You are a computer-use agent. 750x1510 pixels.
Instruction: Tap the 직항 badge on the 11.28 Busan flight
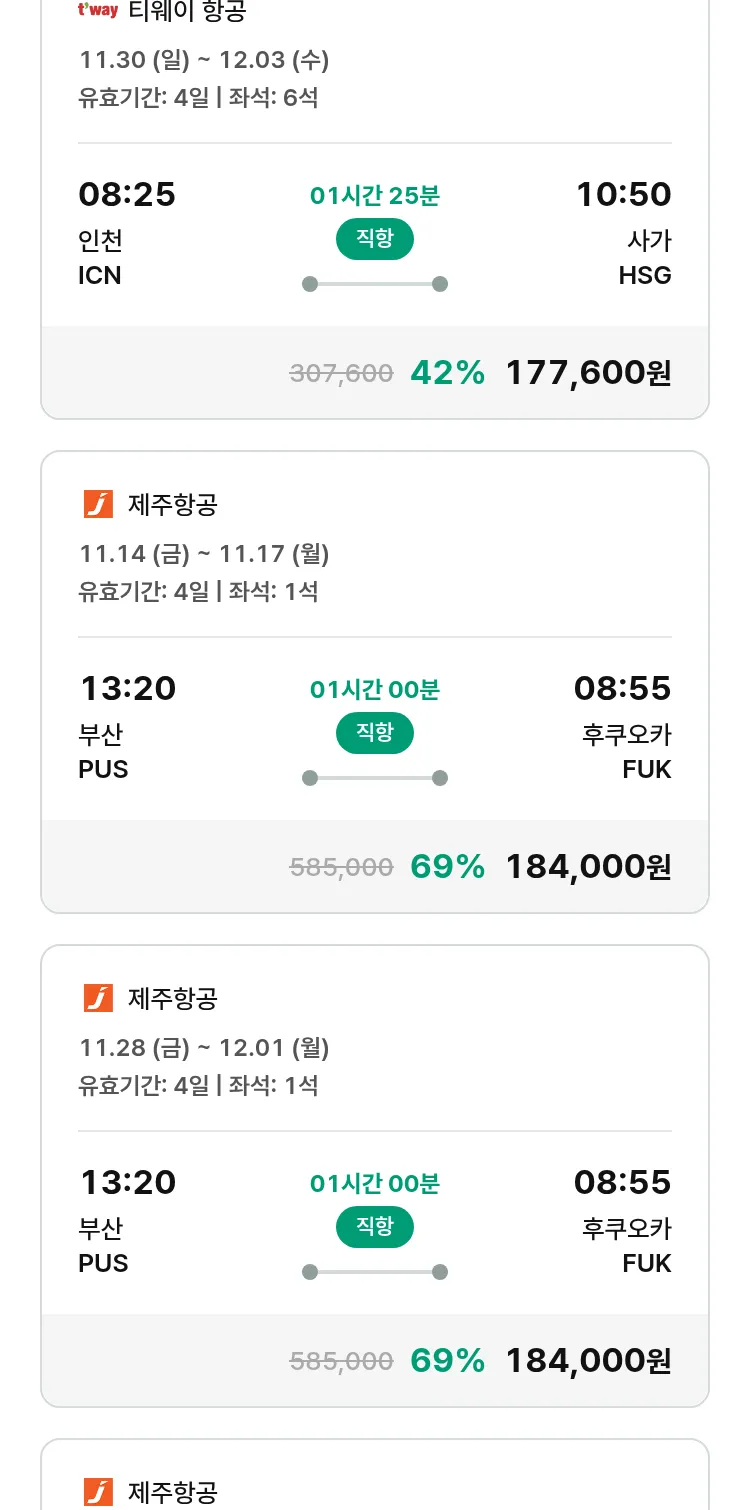click(375, 1227)
